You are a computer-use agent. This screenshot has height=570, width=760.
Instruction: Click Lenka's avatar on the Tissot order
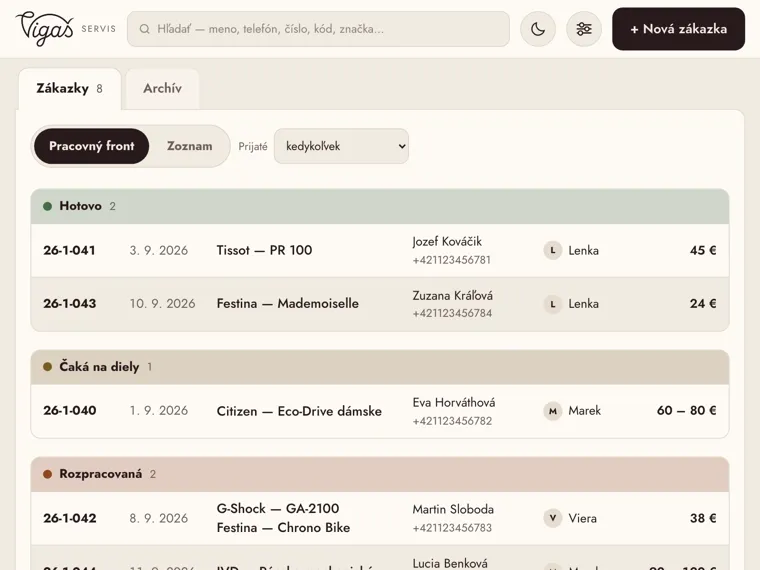click(x=553, y=251)
